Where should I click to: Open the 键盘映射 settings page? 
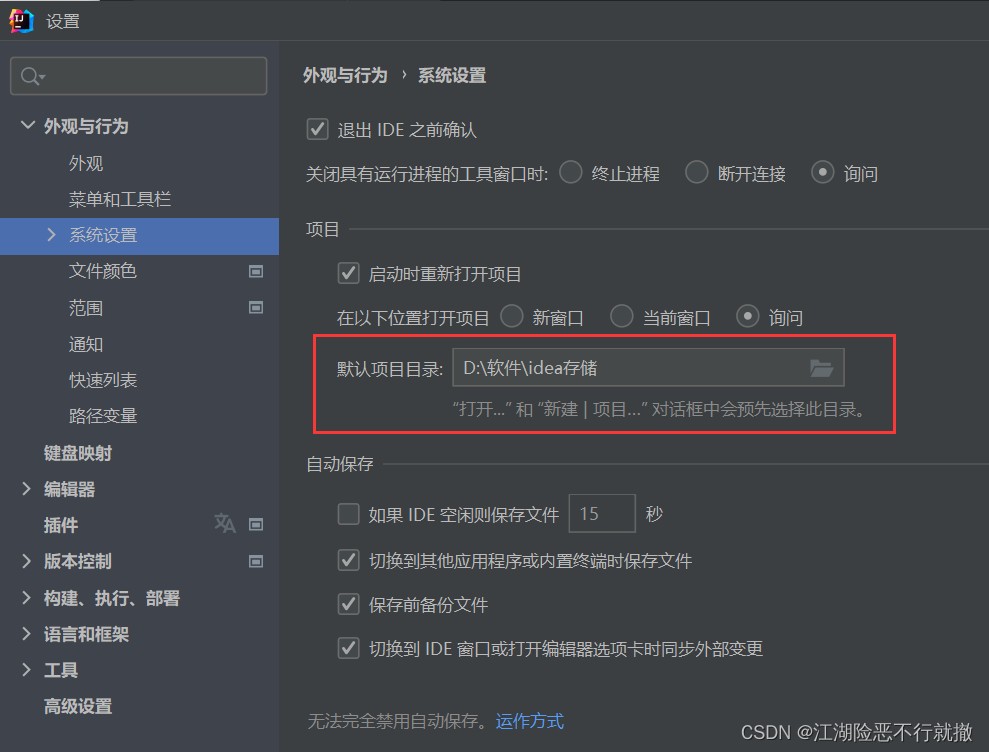point(78,453)
